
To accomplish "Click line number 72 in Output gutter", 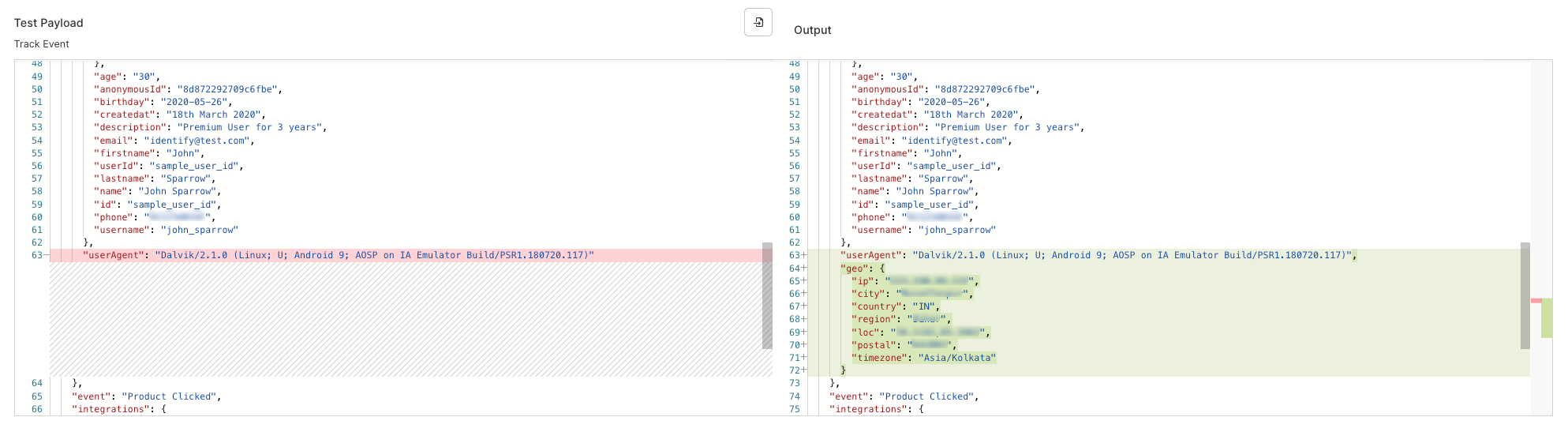I will coord(795,370).
